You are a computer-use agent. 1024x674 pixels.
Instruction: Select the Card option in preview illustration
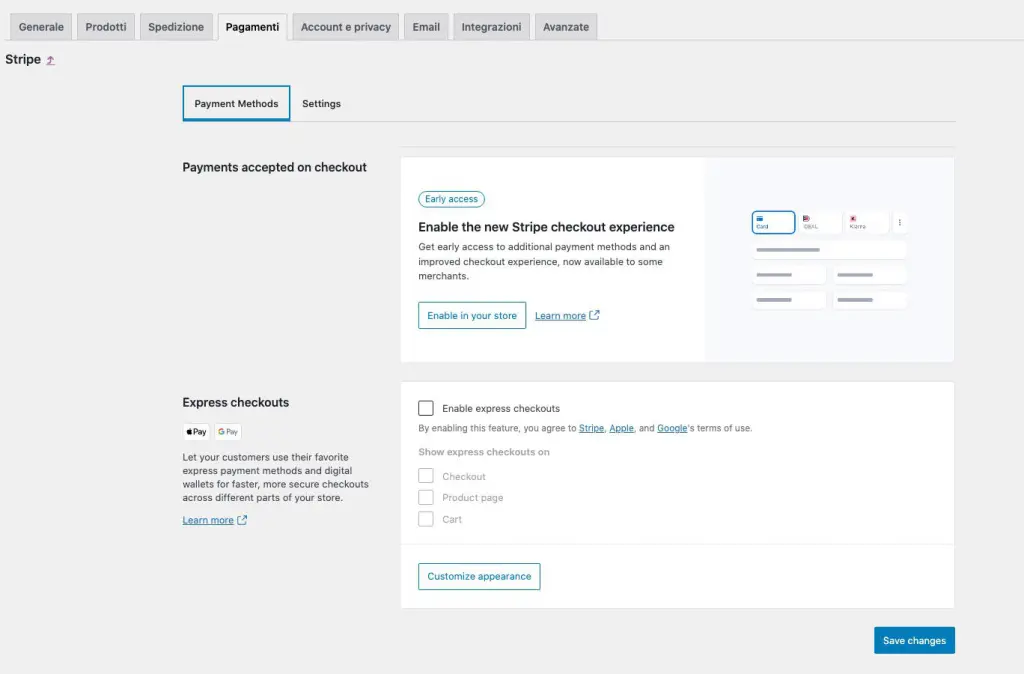(x=773, y=222)
